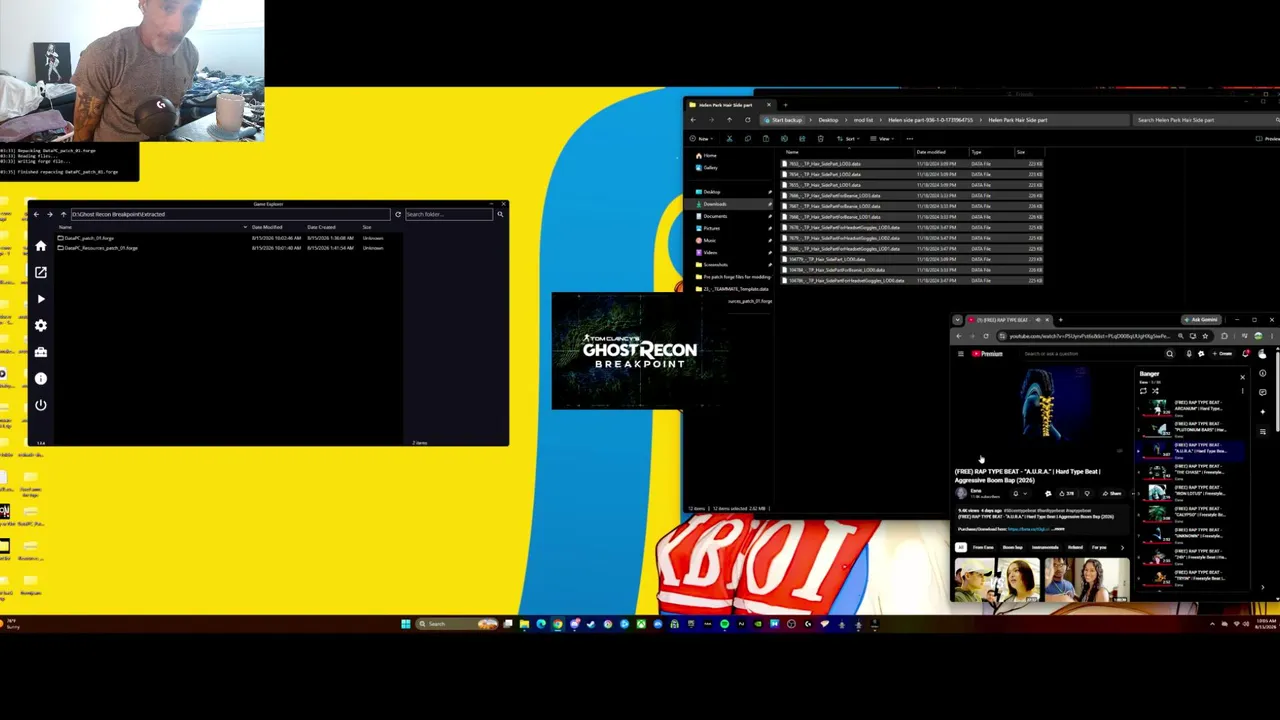Click the Delete trash icon in File Explorer
This screenshot has width=1280, height=720.
(820, 139)
